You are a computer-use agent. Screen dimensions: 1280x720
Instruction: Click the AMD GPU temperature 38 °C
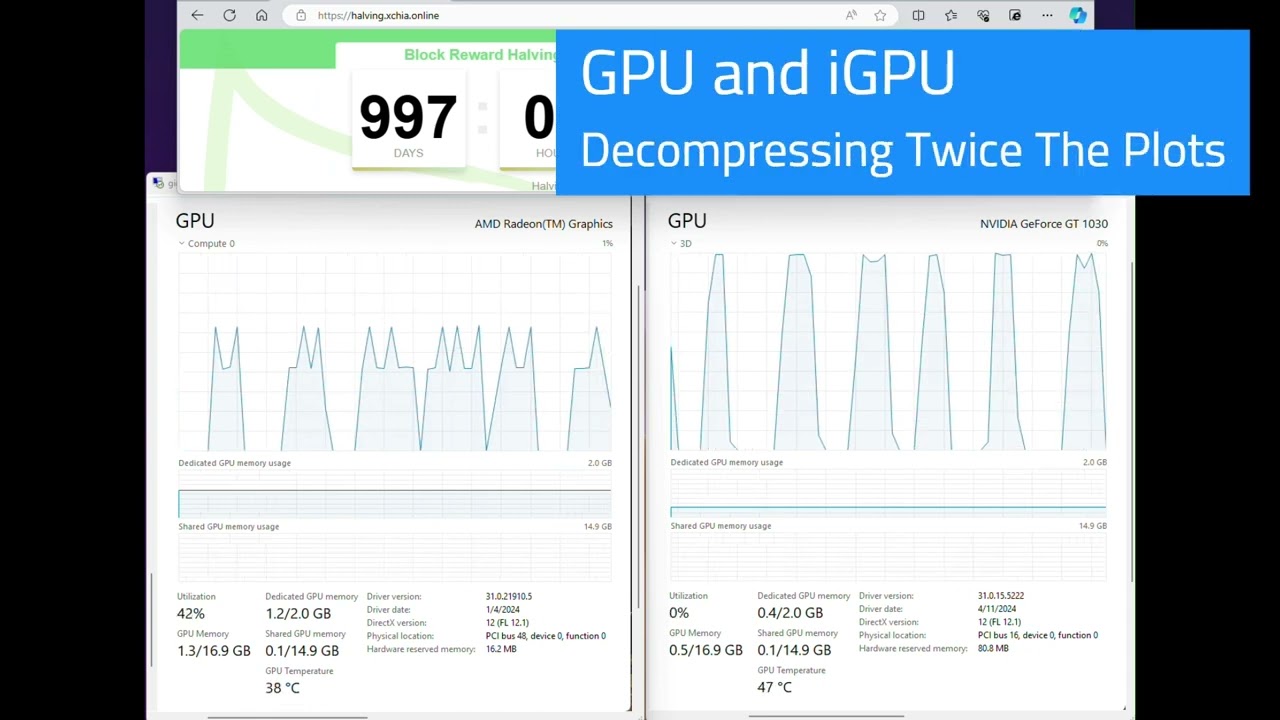point(282,688)
